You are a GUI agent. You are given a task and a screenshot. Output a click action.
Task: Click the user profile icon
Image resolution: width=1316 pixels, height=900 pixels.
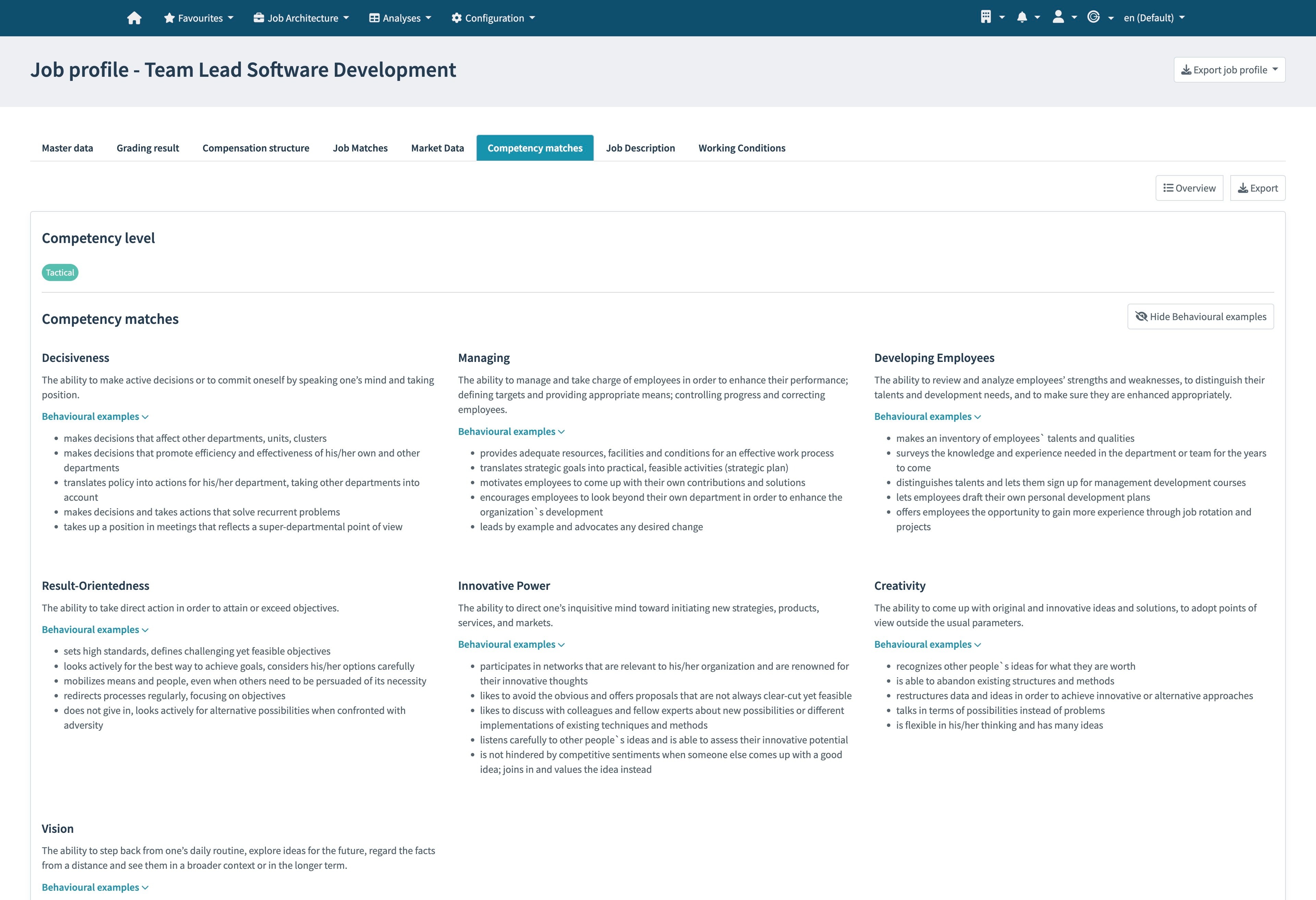pos(1058,17)
